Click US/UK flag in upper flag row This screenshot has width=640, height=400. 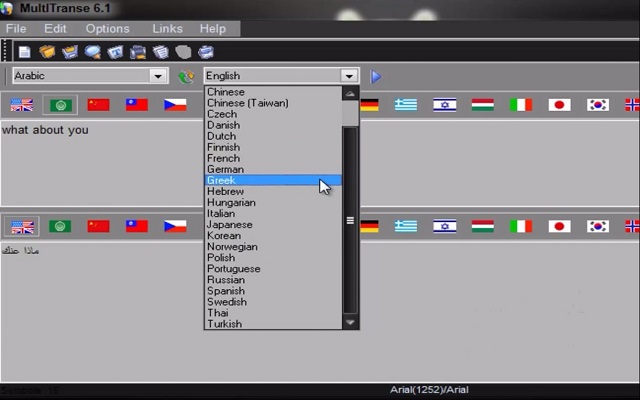point(22,105)
